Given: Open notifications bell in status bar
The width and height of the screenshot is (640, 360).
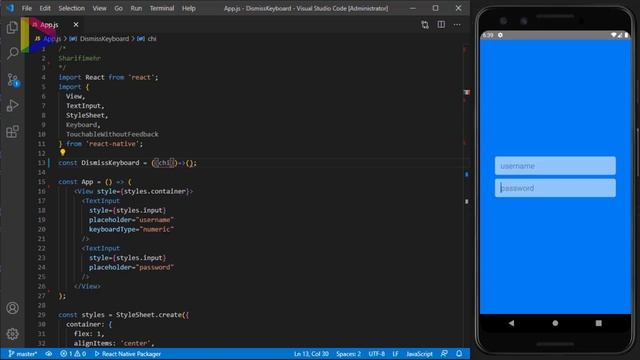Looking at the screenshot, I should point(459,353).
